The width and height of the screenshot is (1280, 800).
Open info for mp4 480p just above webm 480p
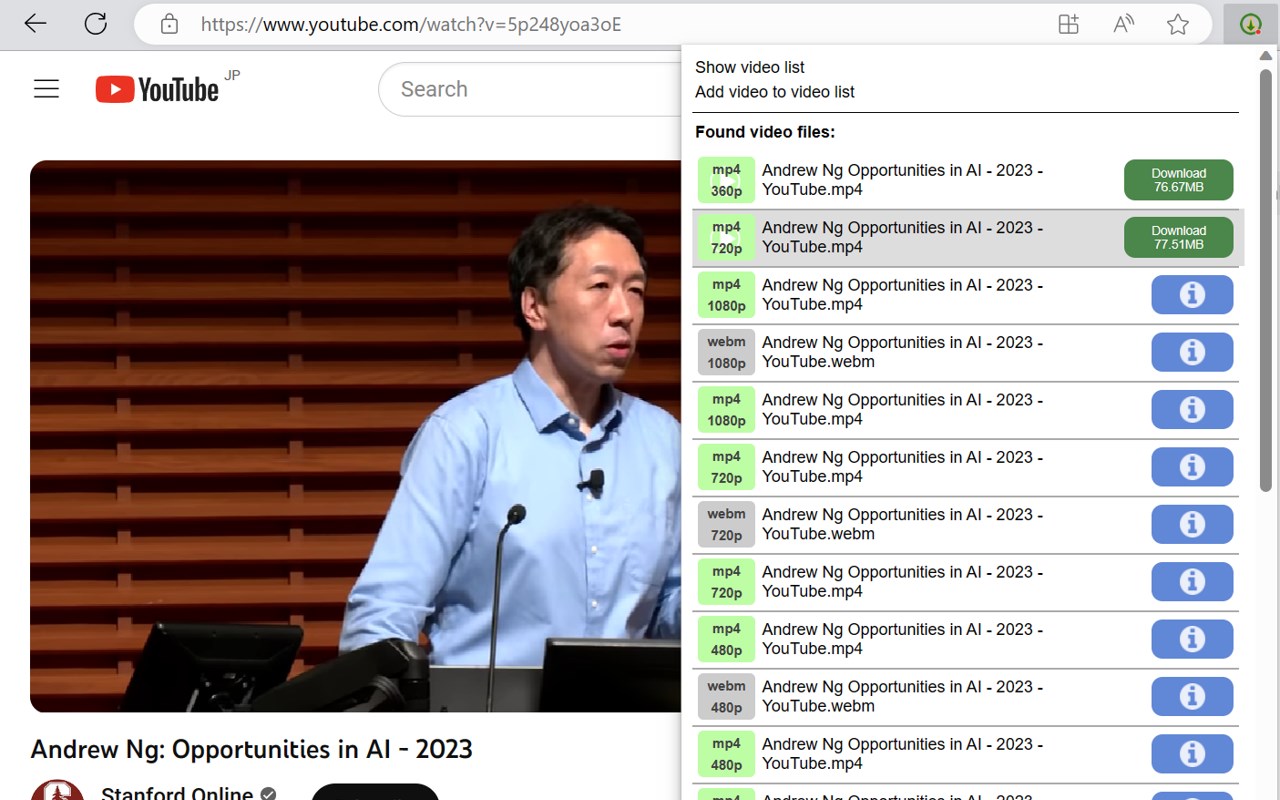click(x=1192, y=639)
